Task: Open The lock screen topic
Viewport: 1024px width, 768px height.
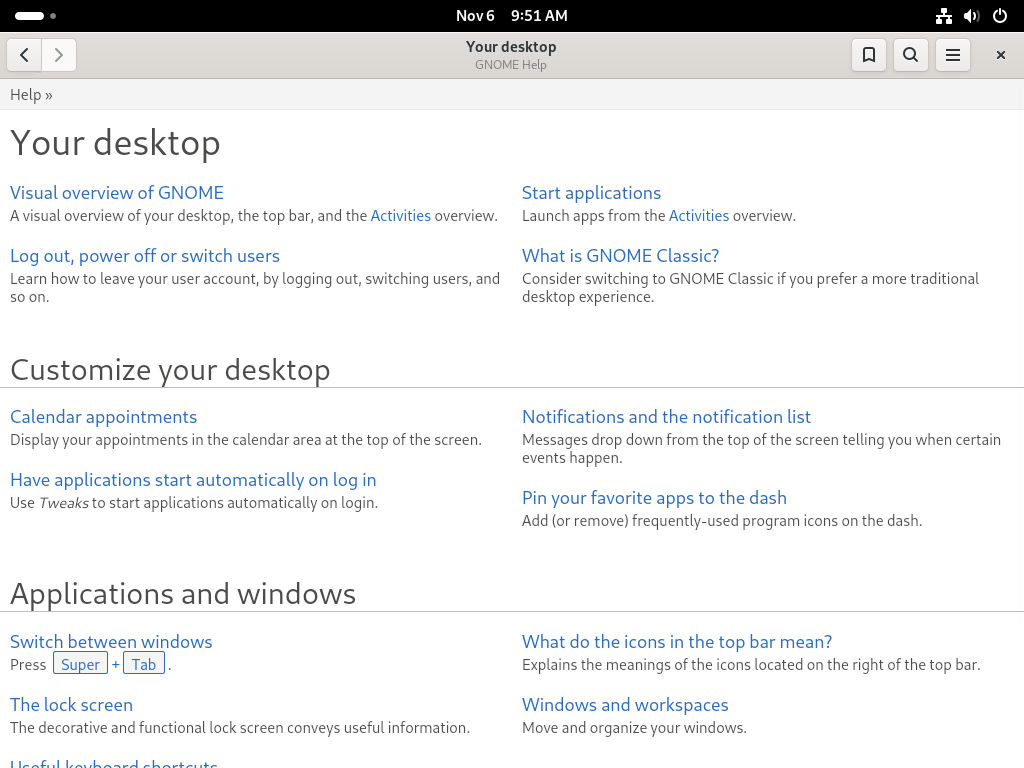Action: (x=71, y=705)
